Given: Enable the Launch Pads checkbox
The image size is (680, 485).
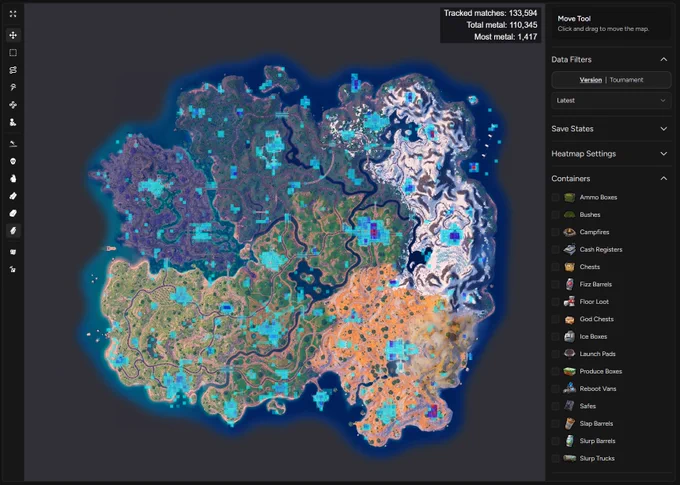Looking at the screenshot, I should [555, 354].
